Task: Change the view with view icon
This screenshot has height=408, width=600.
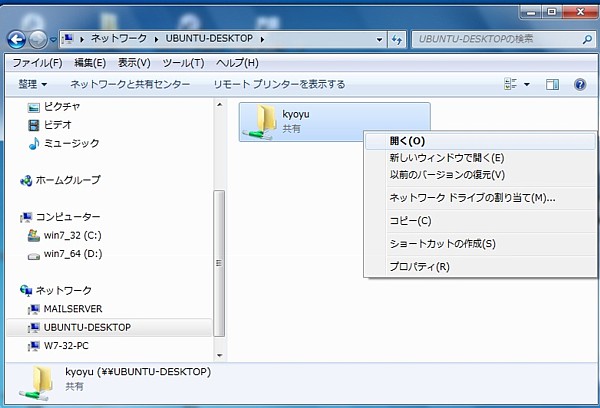Action: coord(510,84)
